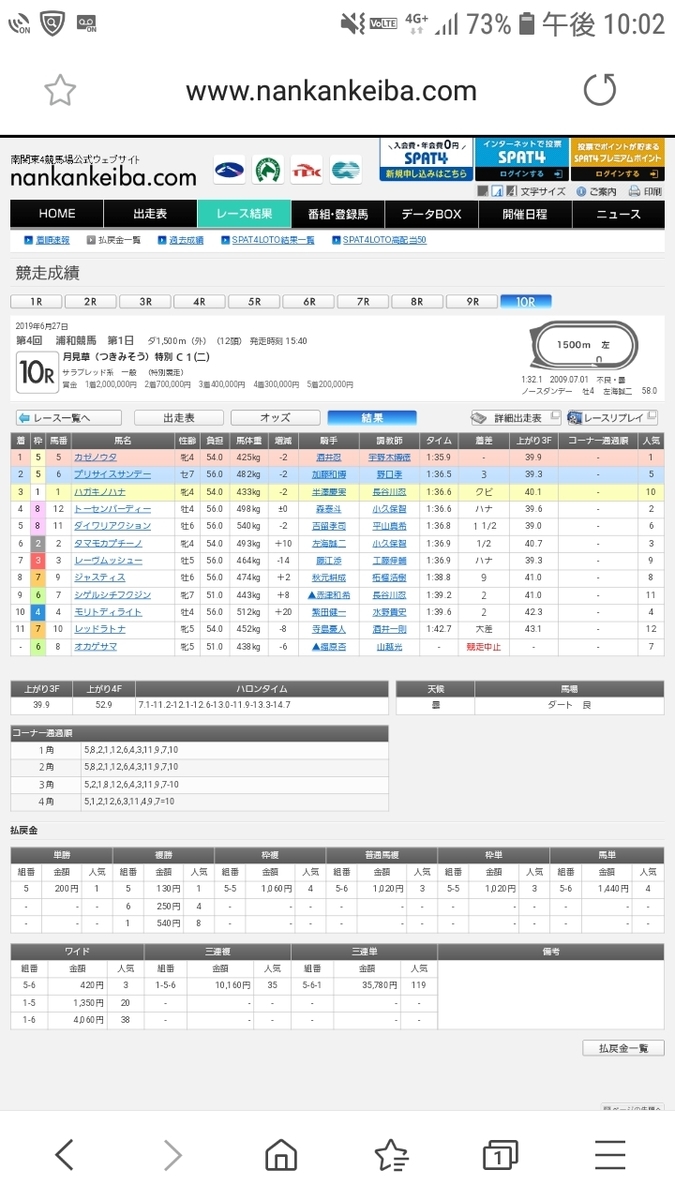
Task: Switch to race tab 5R
Action: [x=254, y=301]
